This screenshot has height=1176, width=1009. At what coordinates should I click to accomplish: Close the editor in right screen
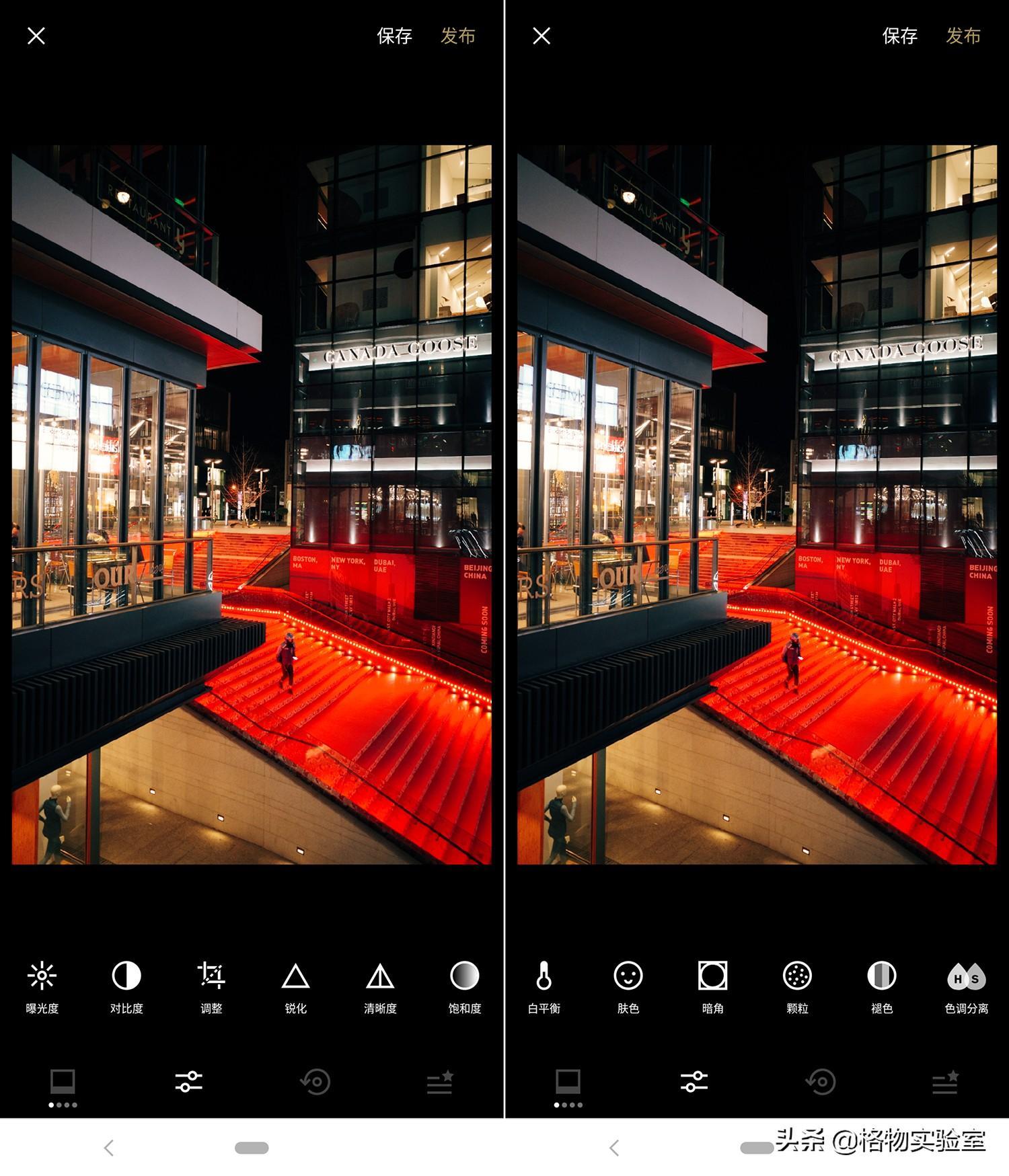(541, 36)
